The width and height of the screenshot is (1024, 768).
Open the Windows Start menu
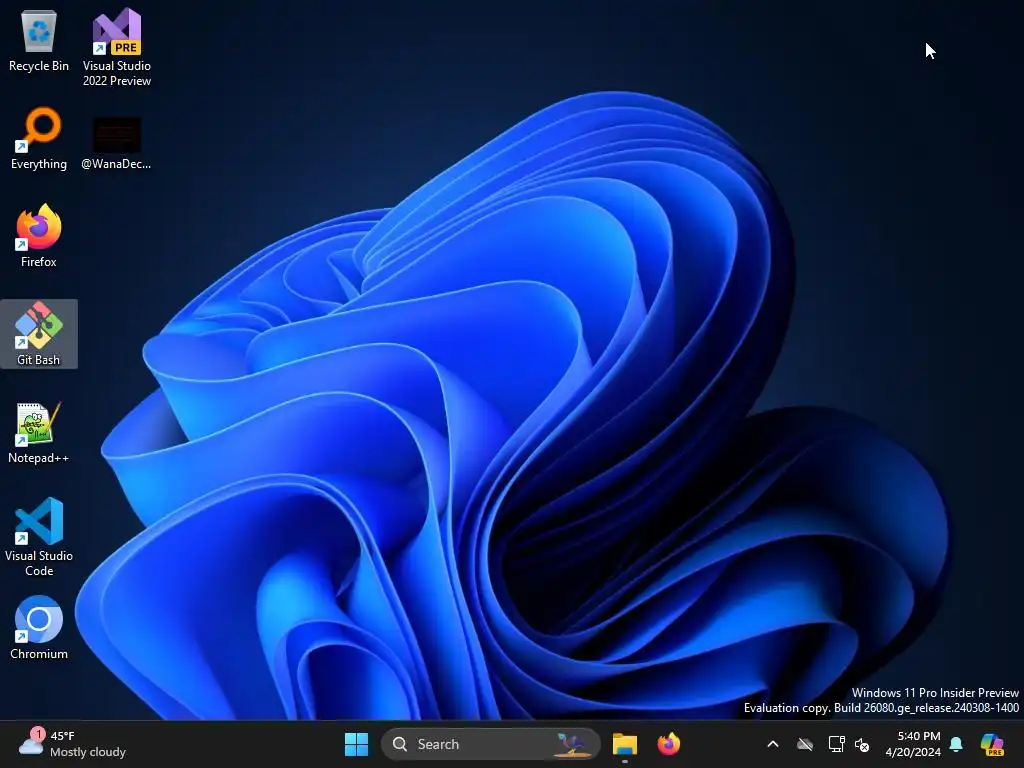(356, 744)
